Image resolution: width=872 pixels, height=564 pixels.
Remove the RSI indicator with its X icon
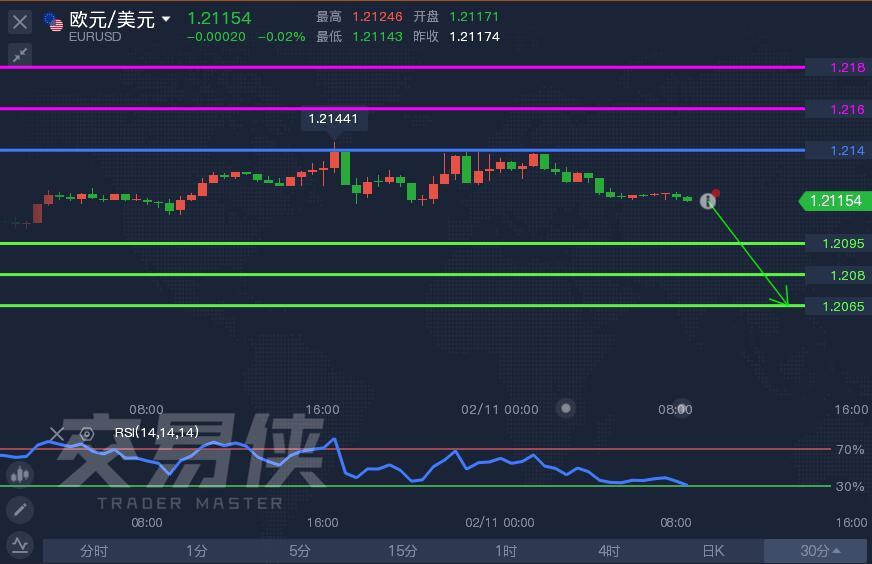click(x=57, y=434)
